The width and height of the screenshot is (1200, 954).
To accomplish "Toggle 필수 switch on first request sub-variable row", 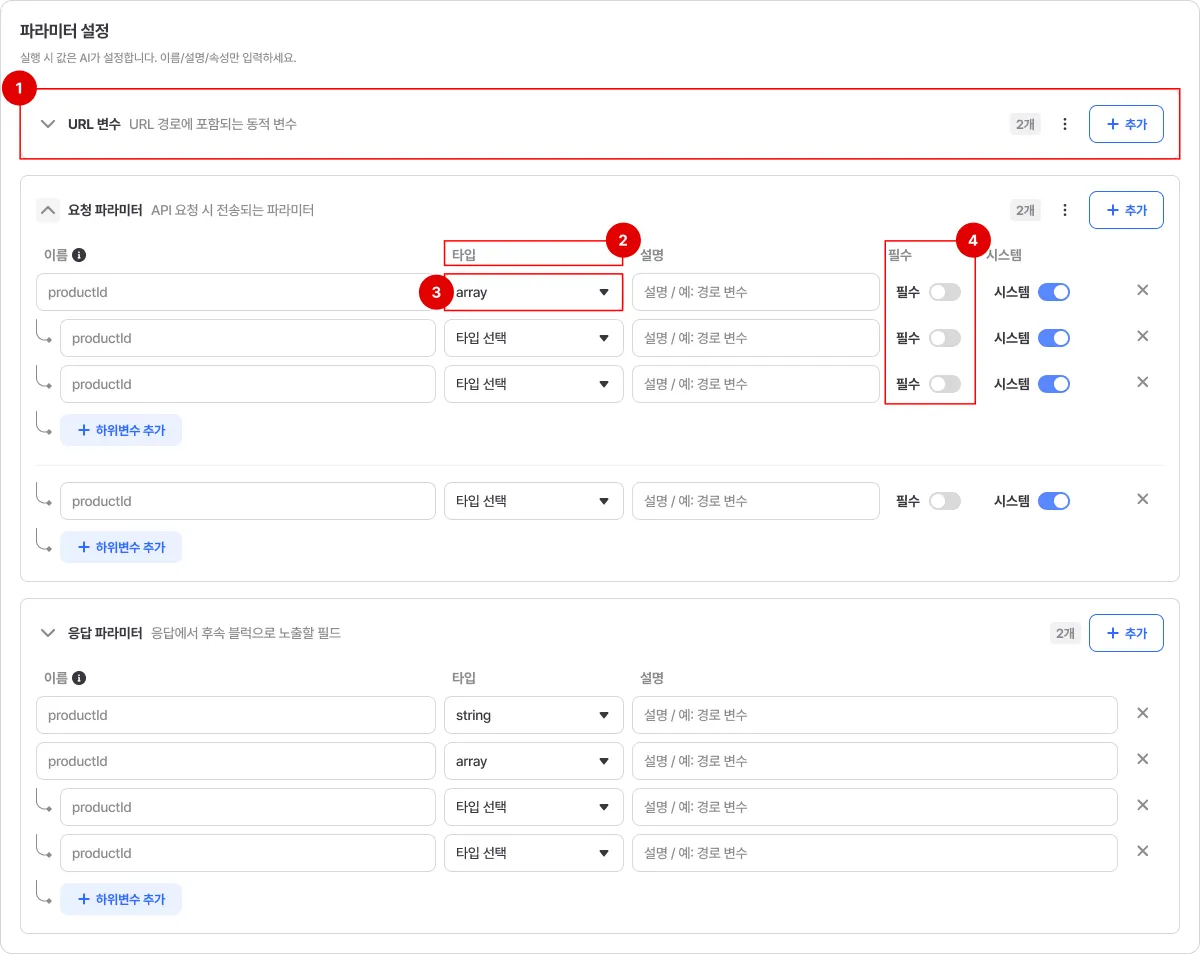I will coord(945,338).
